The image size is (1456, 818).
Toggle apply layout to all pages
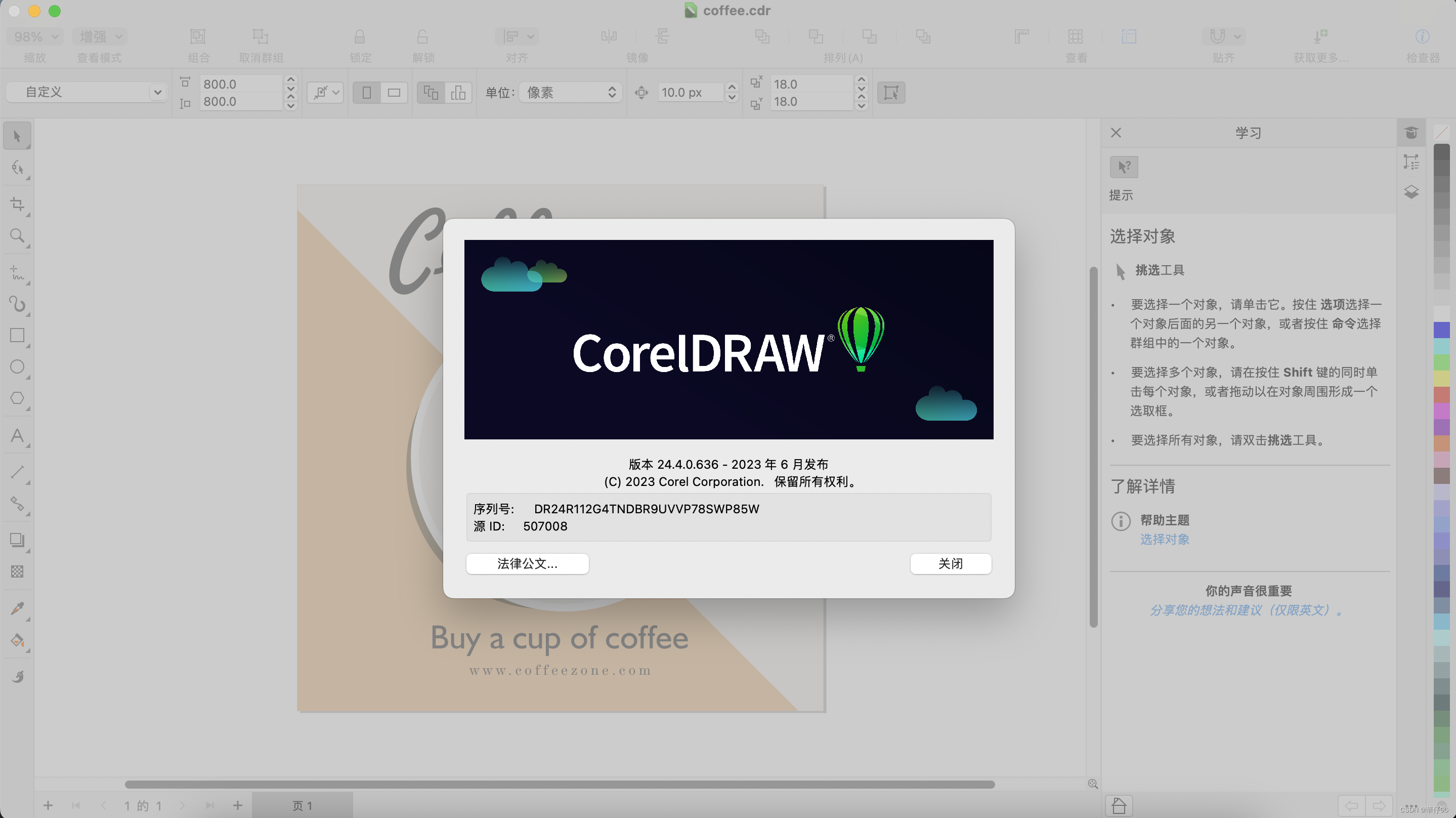(431, 93)
